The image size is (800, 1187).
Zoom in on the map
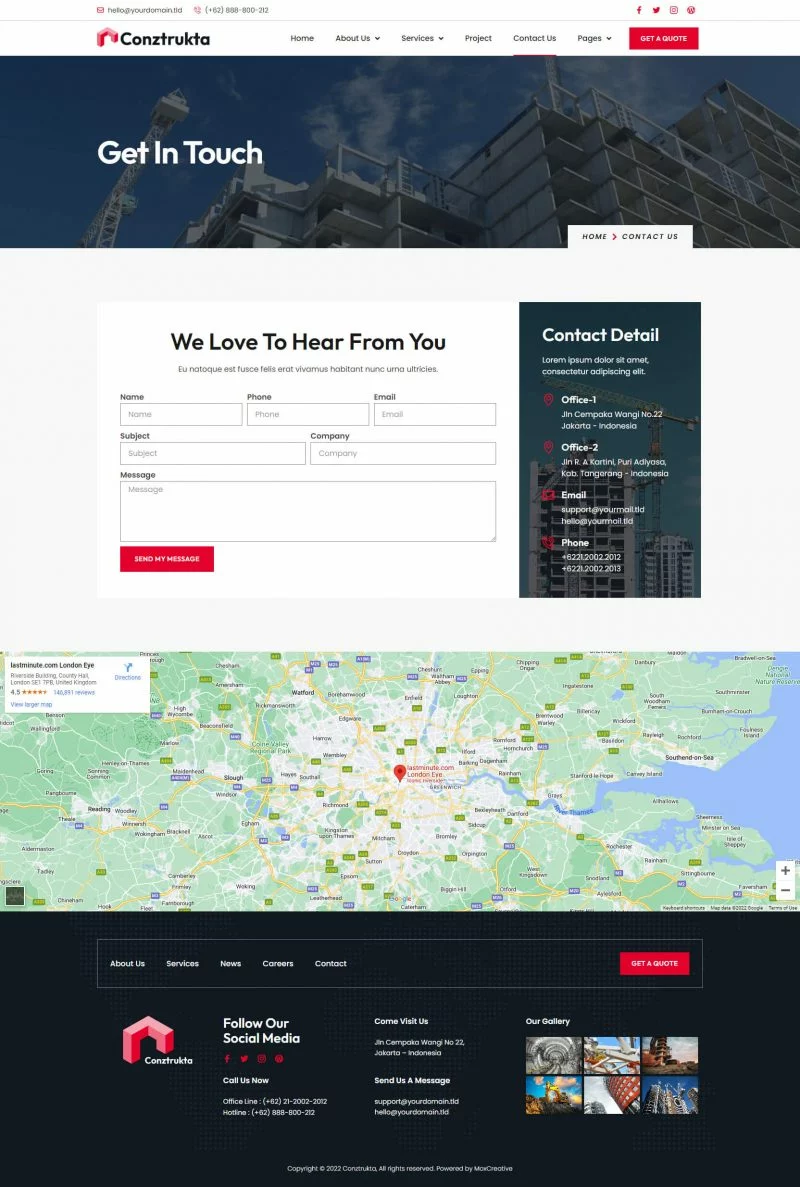click(x=785, y=871)
